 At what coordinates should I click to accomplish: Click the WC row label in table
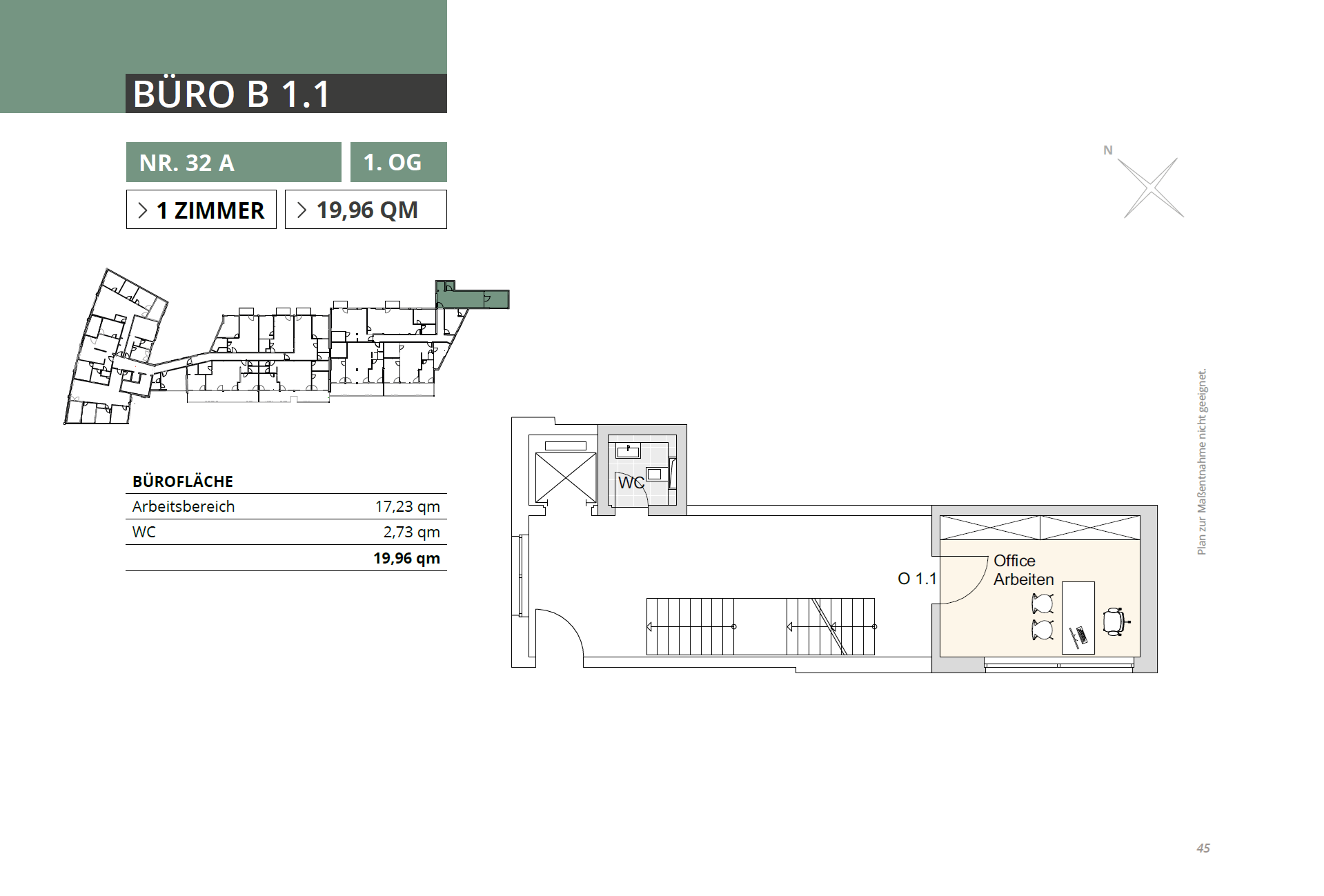144,532
